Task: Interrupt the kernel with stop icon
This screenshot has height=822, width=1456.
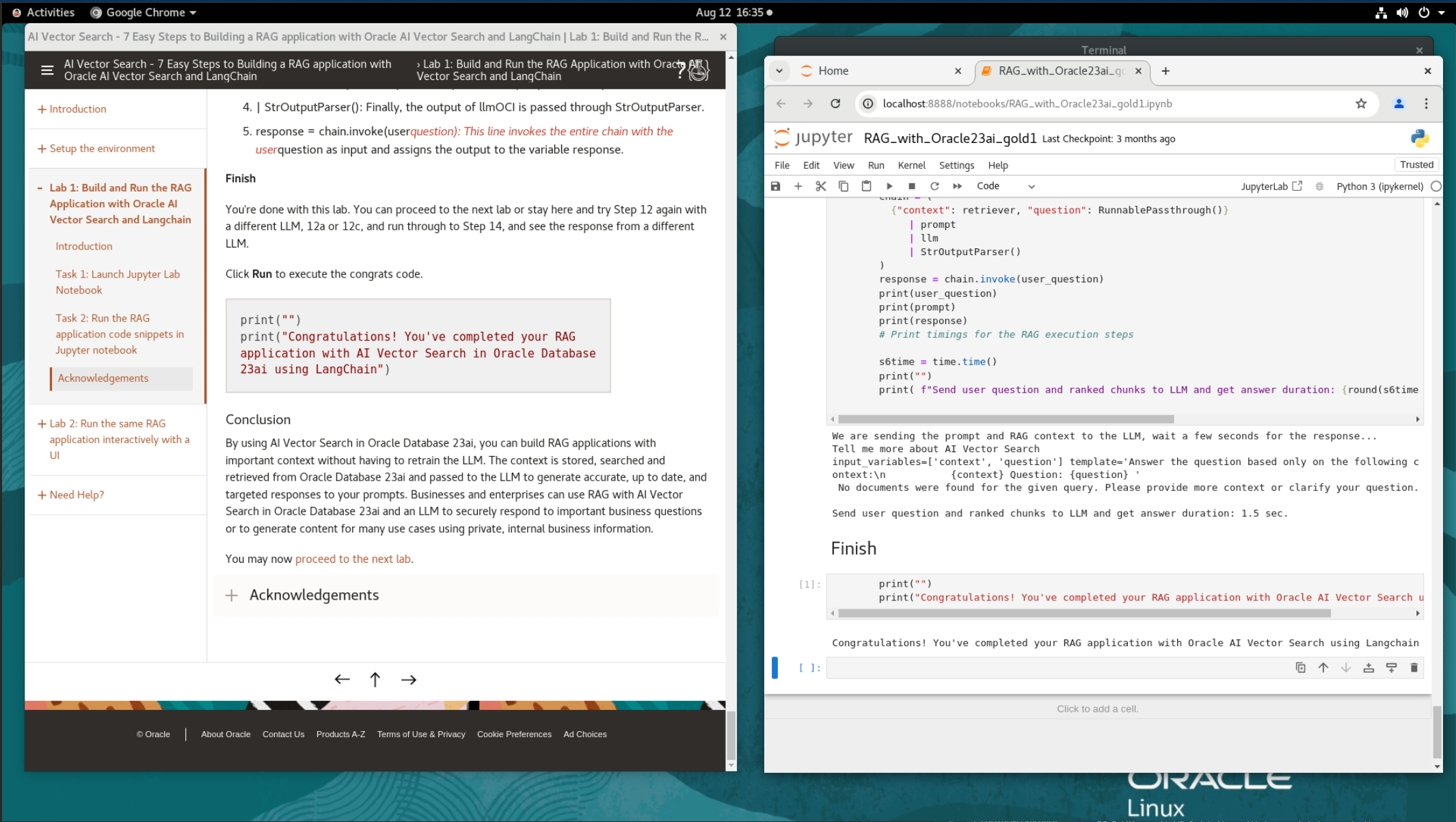Action: point(912,186)
